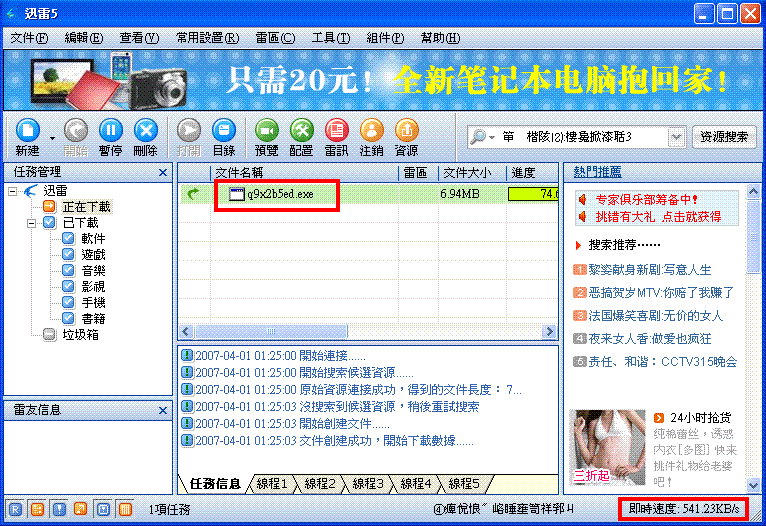Open the search type dropdown arrow

[x=491, y=137]
